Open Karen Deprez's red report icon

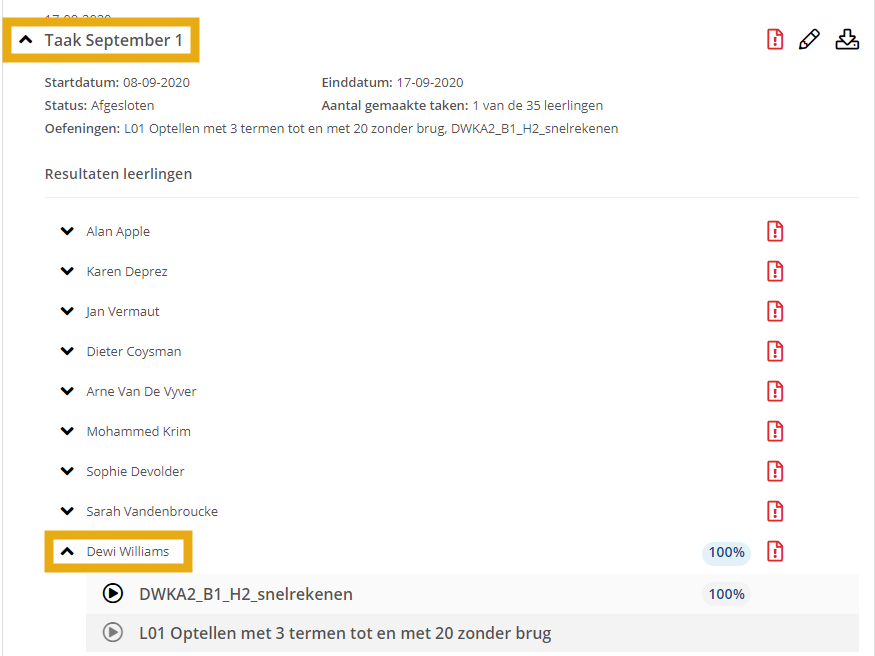coord(775,271)
